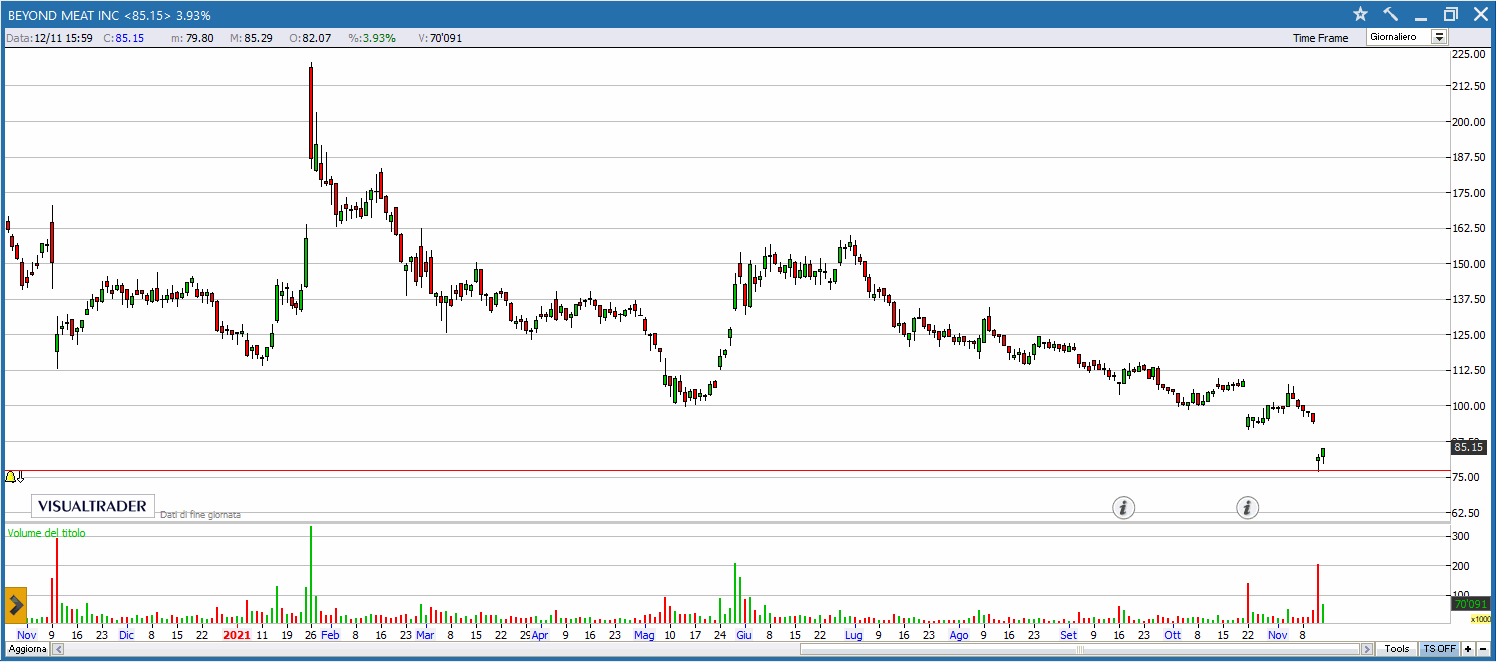1496x662 pixels.
Task: Click the 187.50 price axis label
Action: pos(1469,157)
